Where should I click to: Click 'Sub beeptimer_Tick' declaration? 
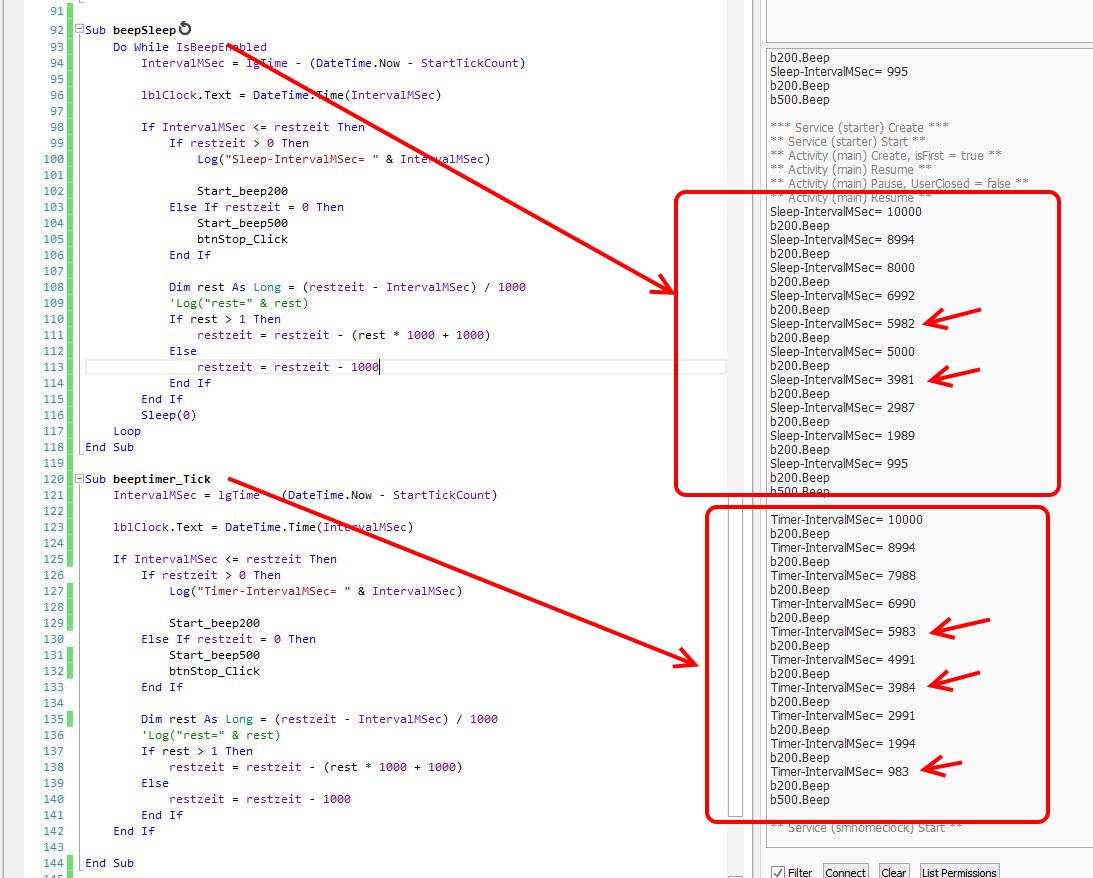tap(148, 479)
